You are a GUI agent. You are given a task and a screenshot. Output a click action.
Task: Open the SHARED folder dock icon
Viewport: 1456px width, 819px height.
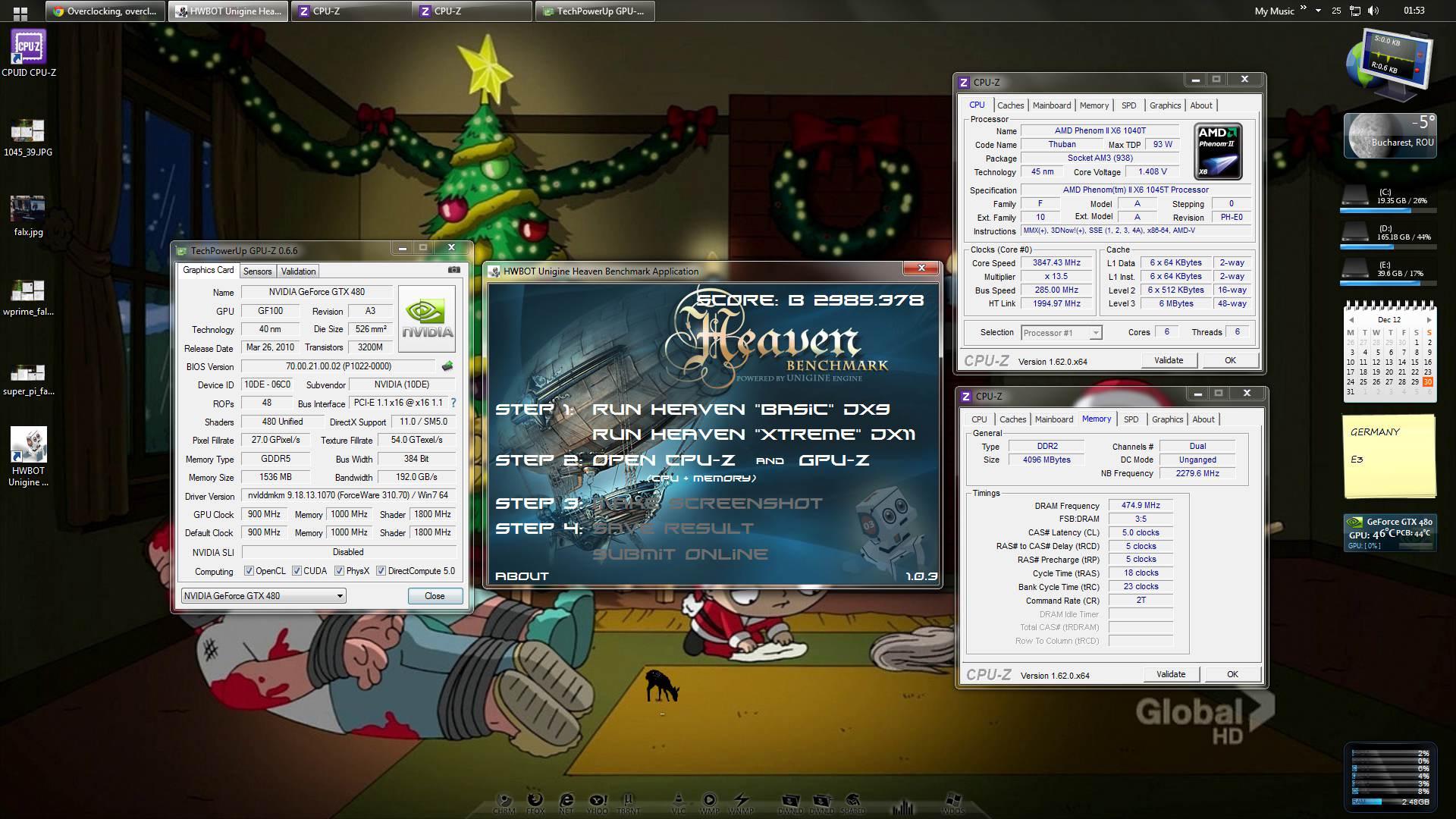pos(852,803)
